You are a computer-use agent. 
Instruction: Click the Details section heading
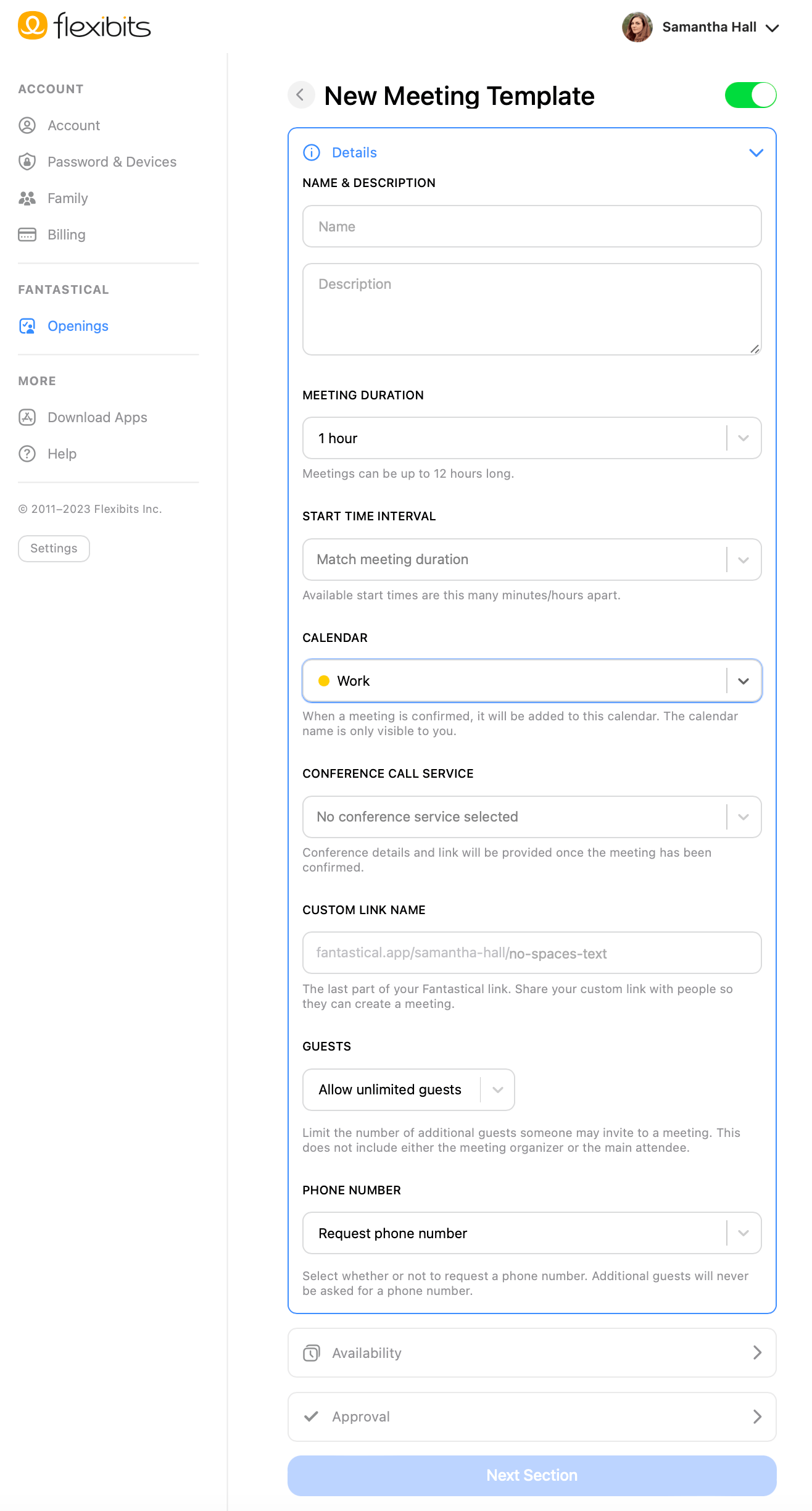click(354, 152)
